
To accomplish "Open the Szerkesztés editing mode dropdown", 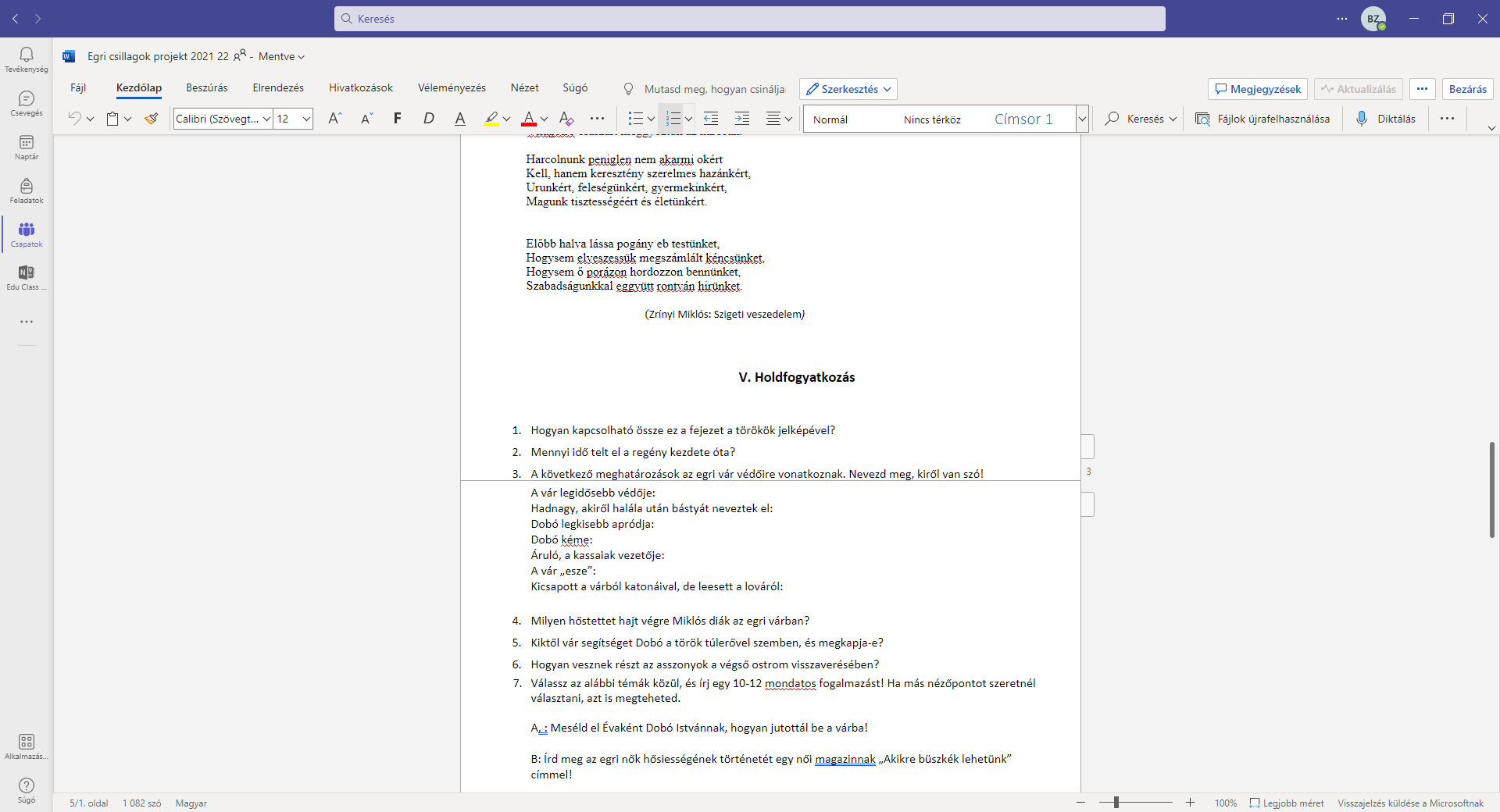I will (848, 89).
